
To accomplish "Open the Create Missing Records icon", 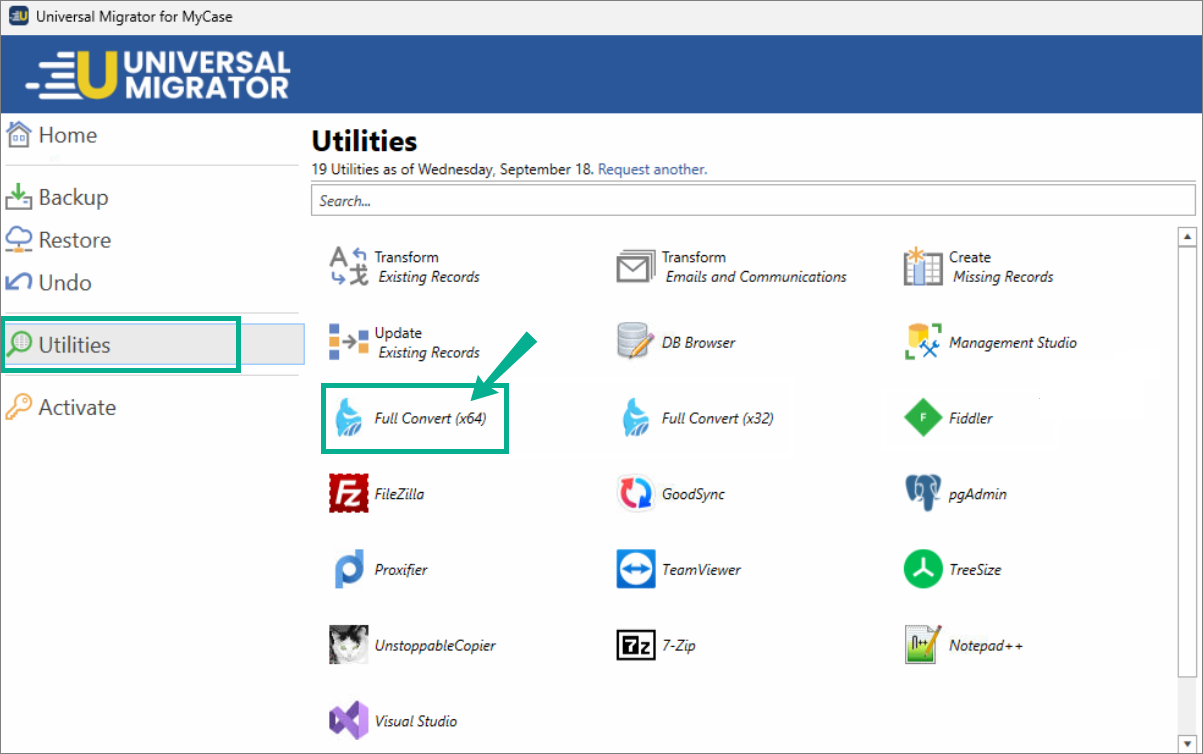I will pyautogui.click(x=923, y=267).
